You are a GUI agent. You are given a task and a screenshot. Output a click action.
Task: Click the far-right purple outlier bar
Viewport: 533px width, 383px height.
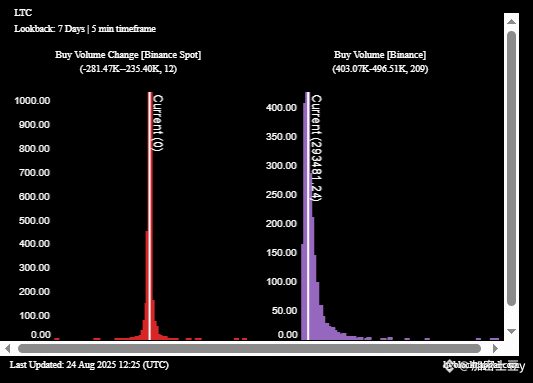click(x=495, y=338)
